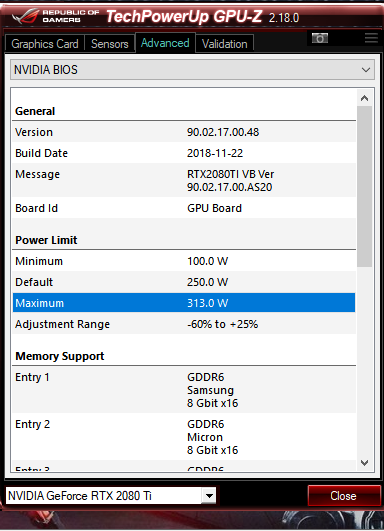Select the Board Id row
384x531 pixels.
coord(184,208)
